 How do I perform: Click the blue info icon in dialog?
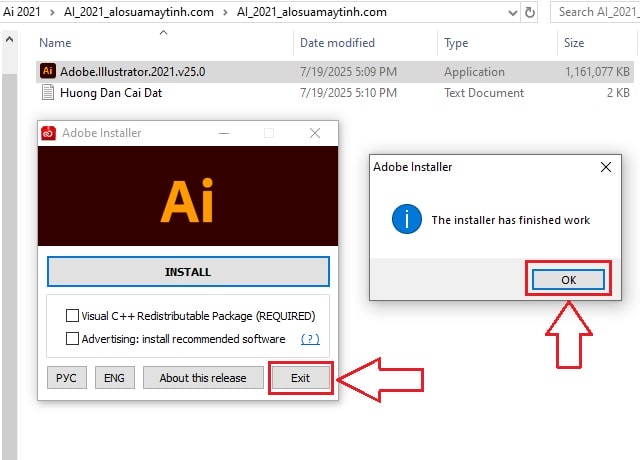407,219
